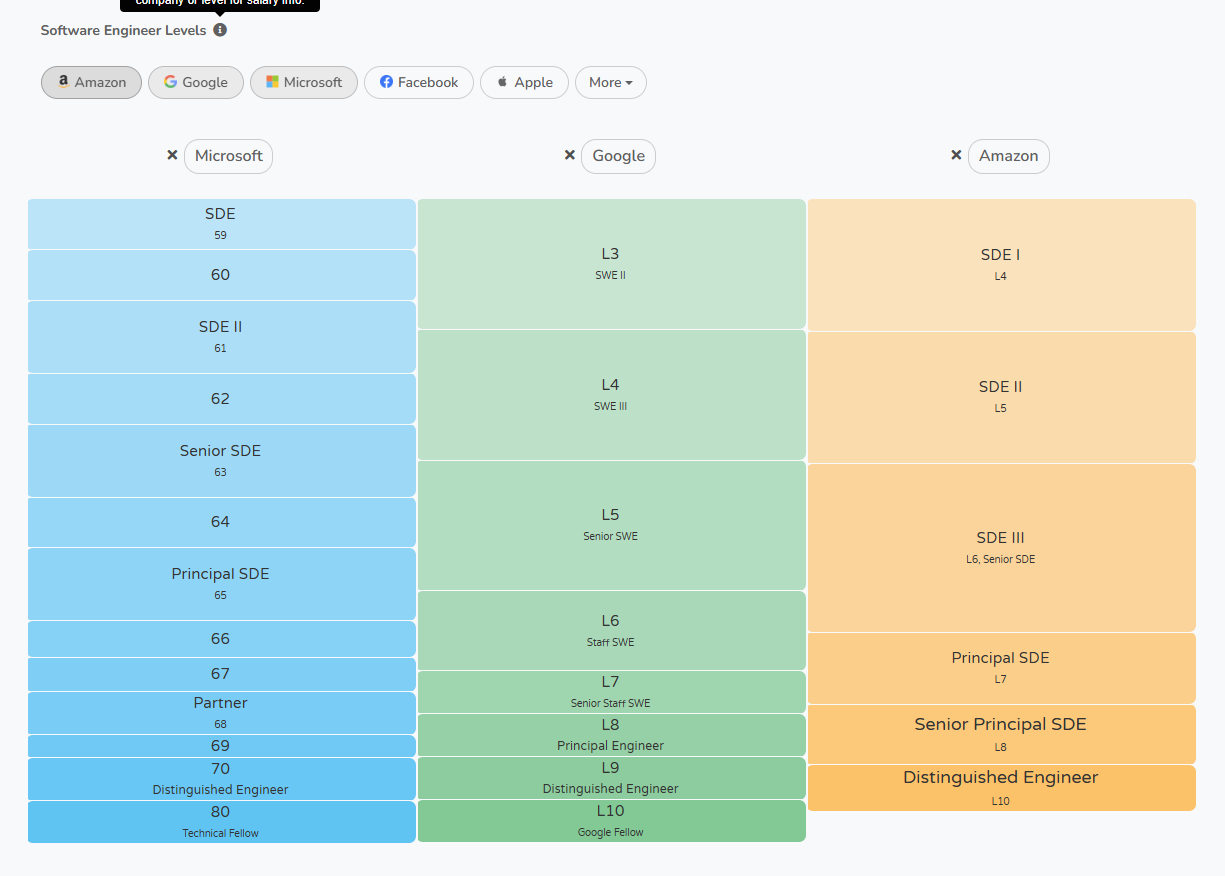This screenshot has width=1225, height=876.
Task: Select Amazon SDE II L5 block
Action: [x=1001, y=397]
